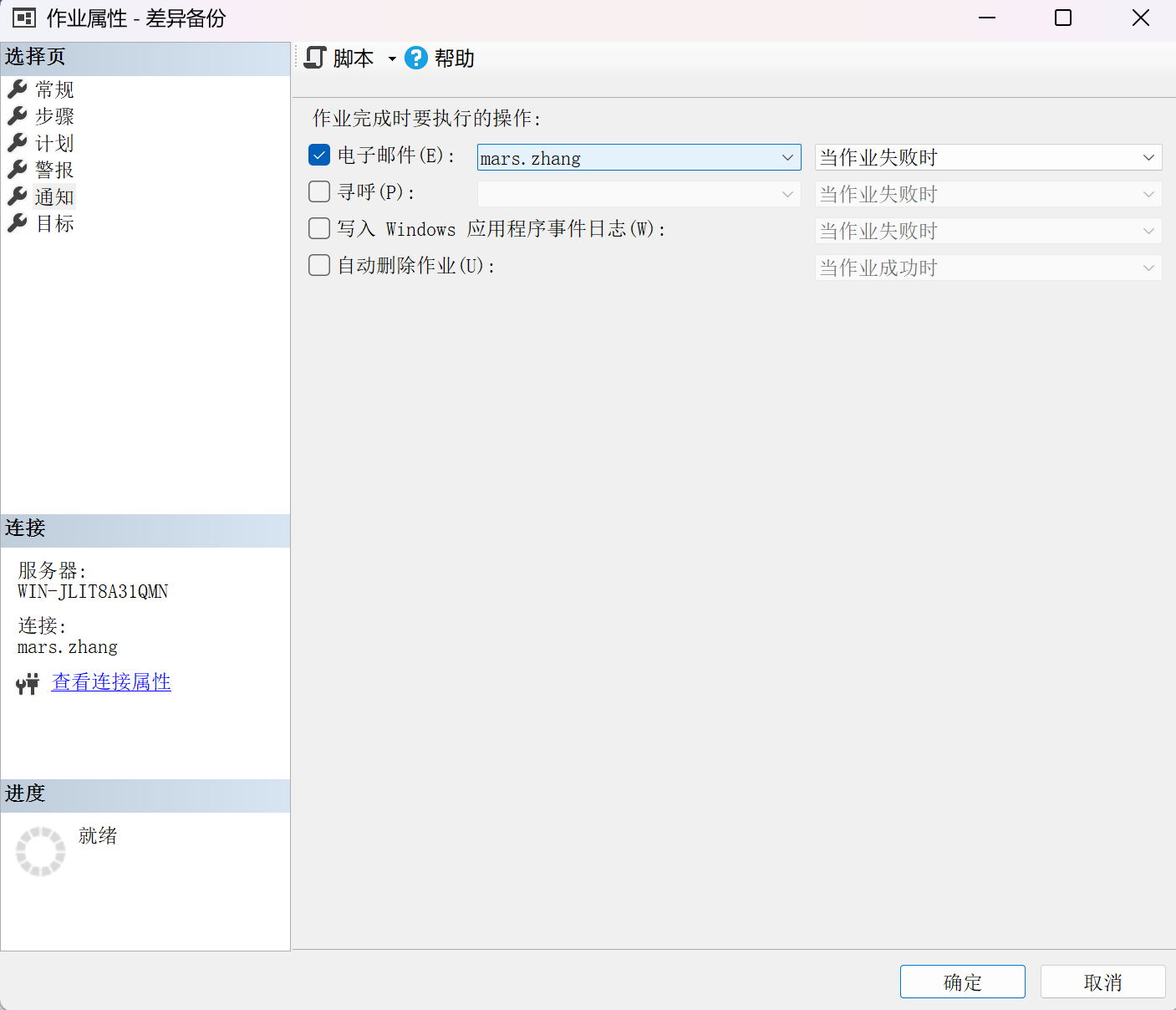The width and height of the screenshot is (1176, 1010).
Task: Click the wrench icon beside 步骤
Action: [x=17, y=115]
